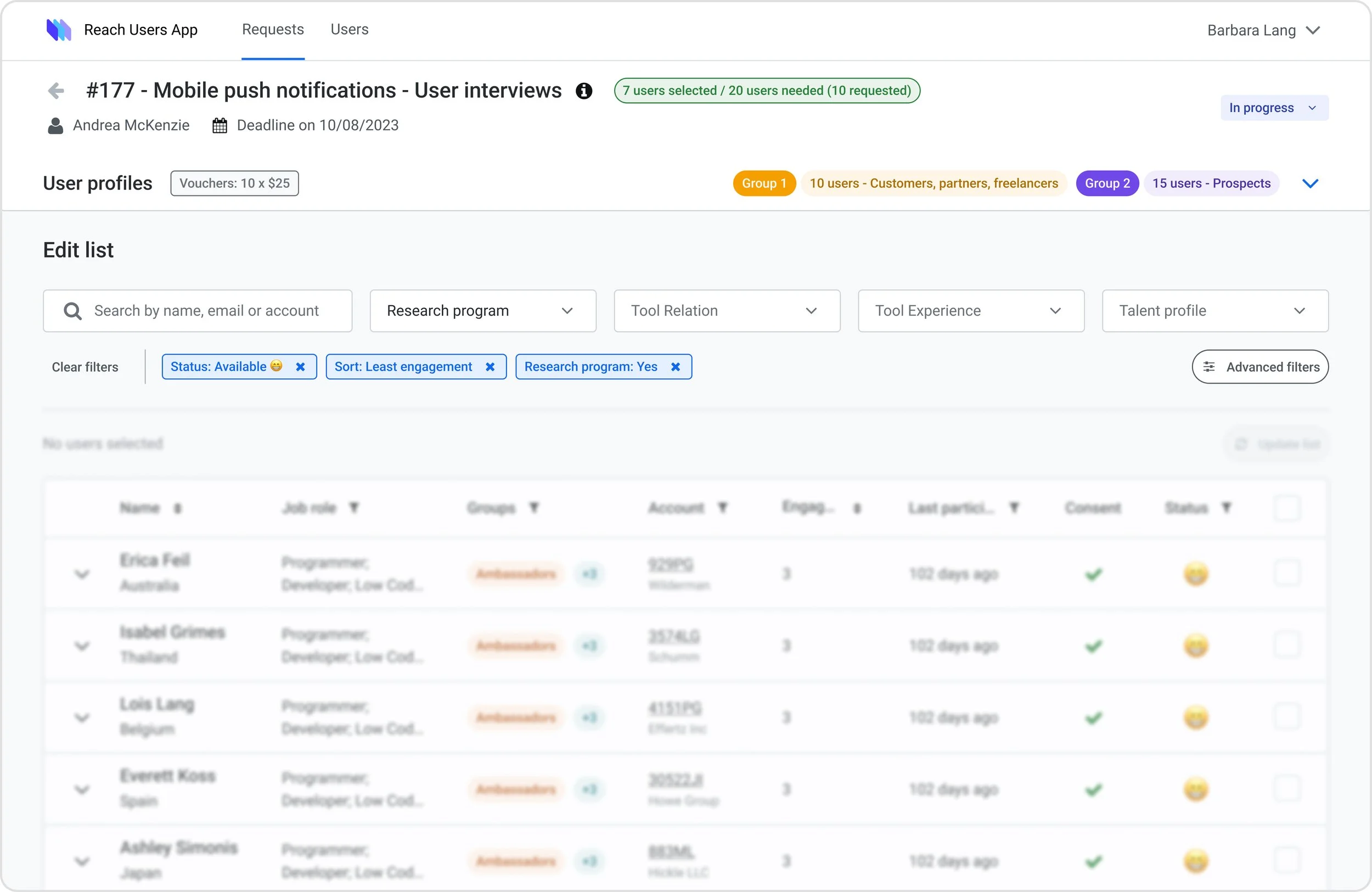Open the Requests tab
Screen dimensions: 1372x892
click(273, 30)
